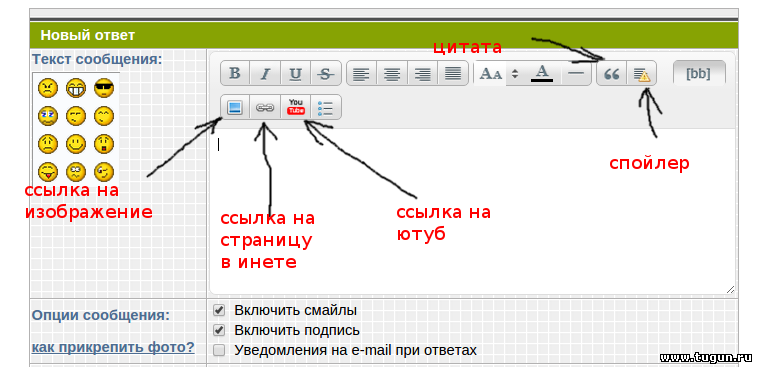Apply strikethrough formatting
Viewport: 757px width, 367px height.
pos(326,73)
